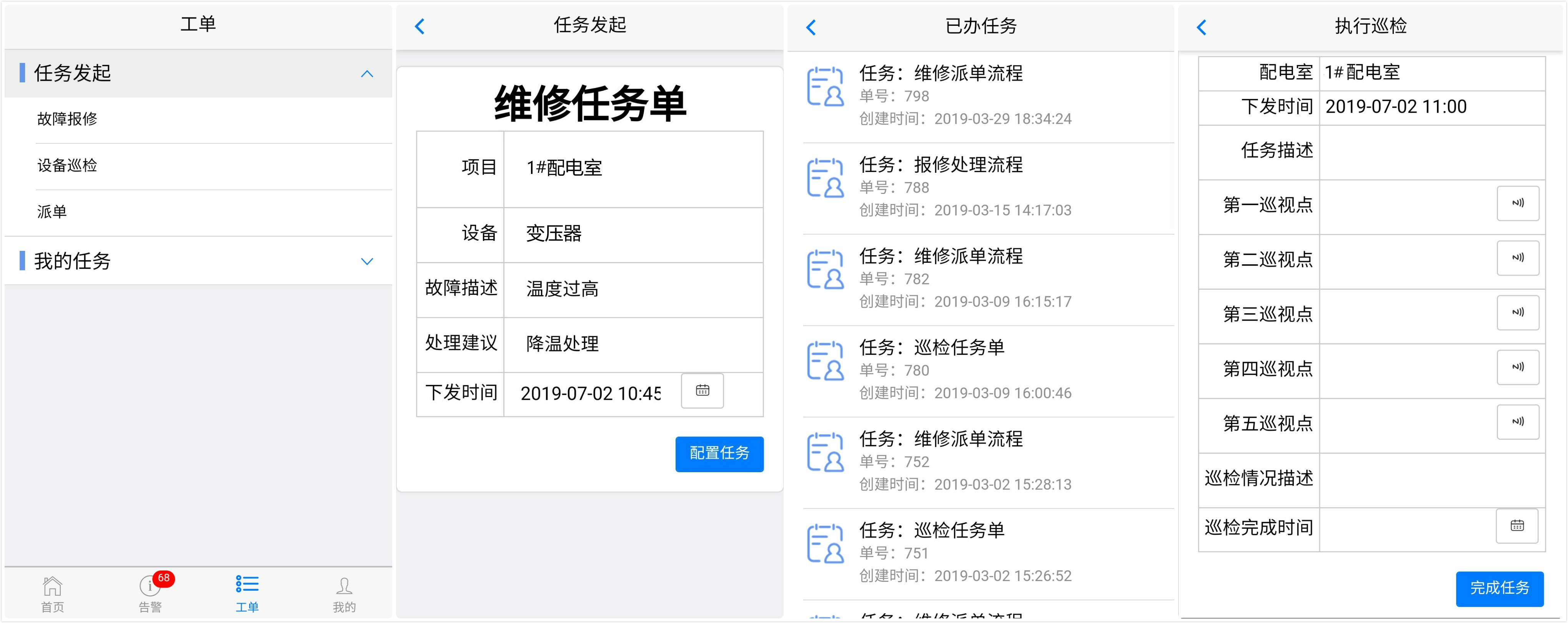Viewport: 1568px width, 623px height.
Task: Open calendar picker for 下发时间 field
Action: (702, 390)
